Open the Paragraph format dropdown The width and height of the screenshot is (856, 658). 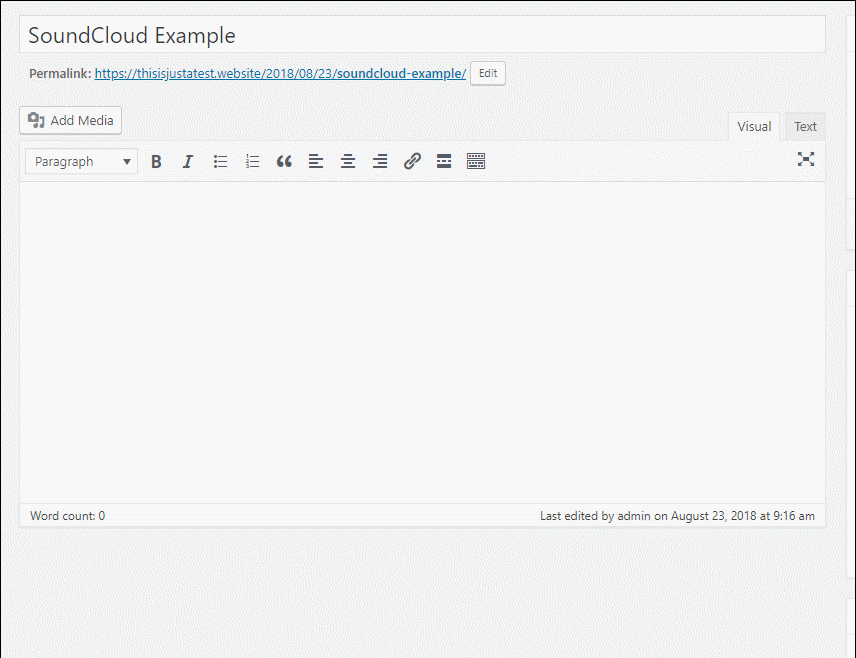click(81, 162)
